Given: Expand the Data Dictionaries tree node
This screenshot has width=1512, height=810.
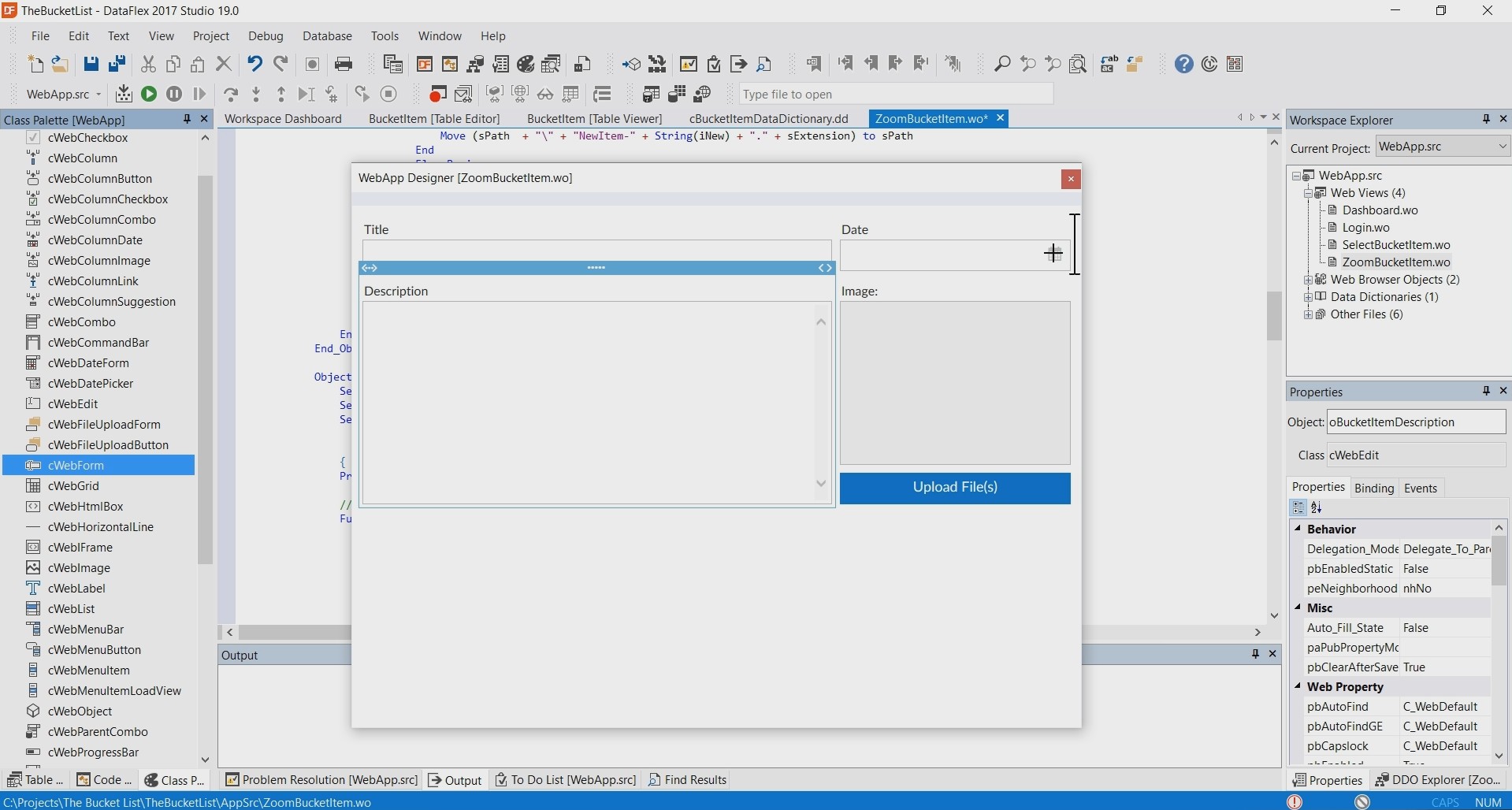Looking at the screenshot, I should click(x=1308, y=297).
